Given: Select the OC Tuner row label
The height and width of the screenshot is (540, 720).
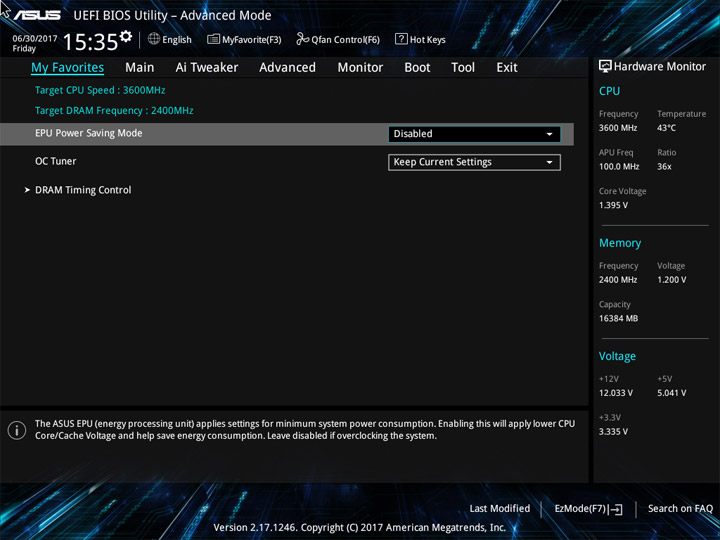Looking at the screenshot, I should tap(56, 161).
